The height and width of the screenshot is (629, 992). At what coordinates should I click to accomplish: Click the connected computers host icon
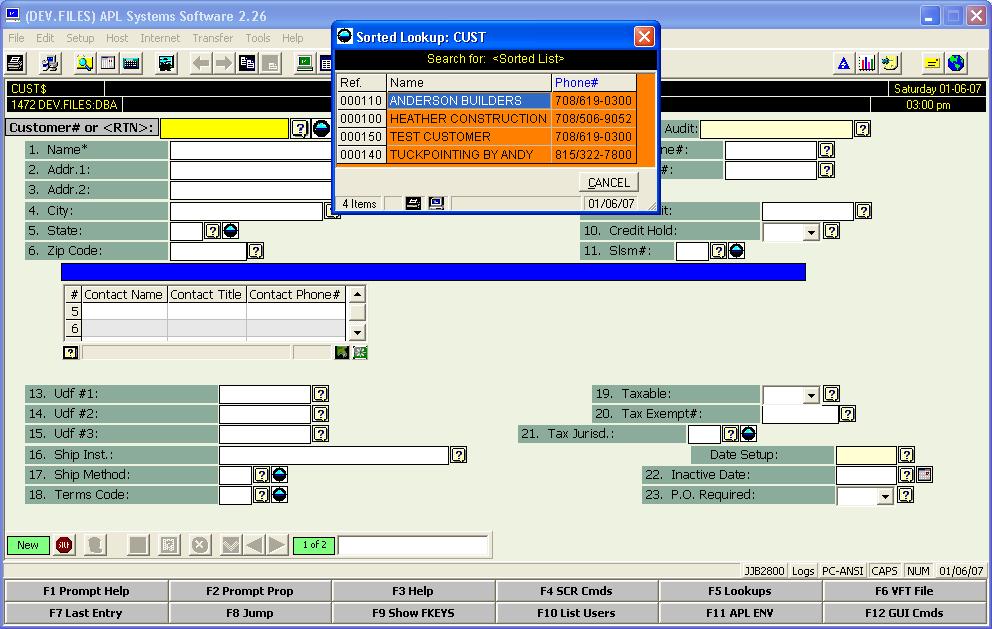click(50, 63)
